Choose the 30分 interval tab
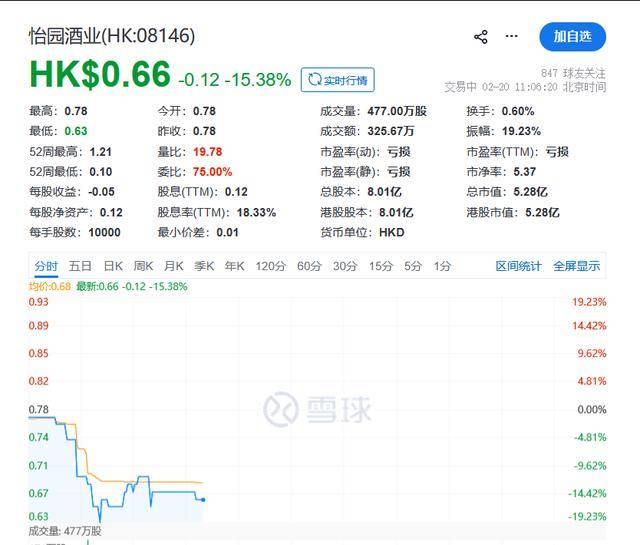The height and width of the screenshot is (545, 640). (345, 266)
